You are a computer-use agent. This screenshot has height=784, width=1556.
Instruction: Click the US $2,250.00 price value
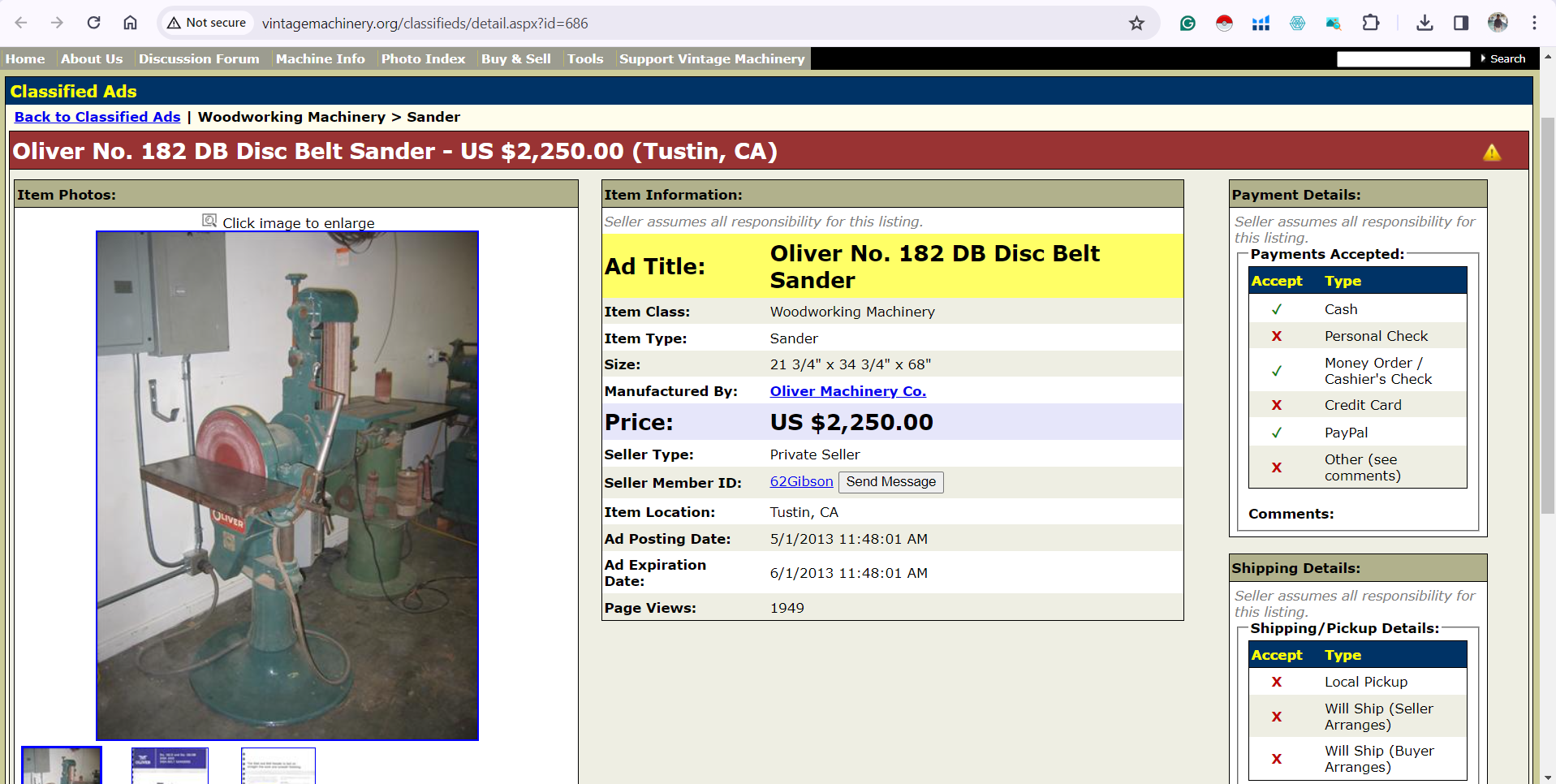click(x=851, y=422)
